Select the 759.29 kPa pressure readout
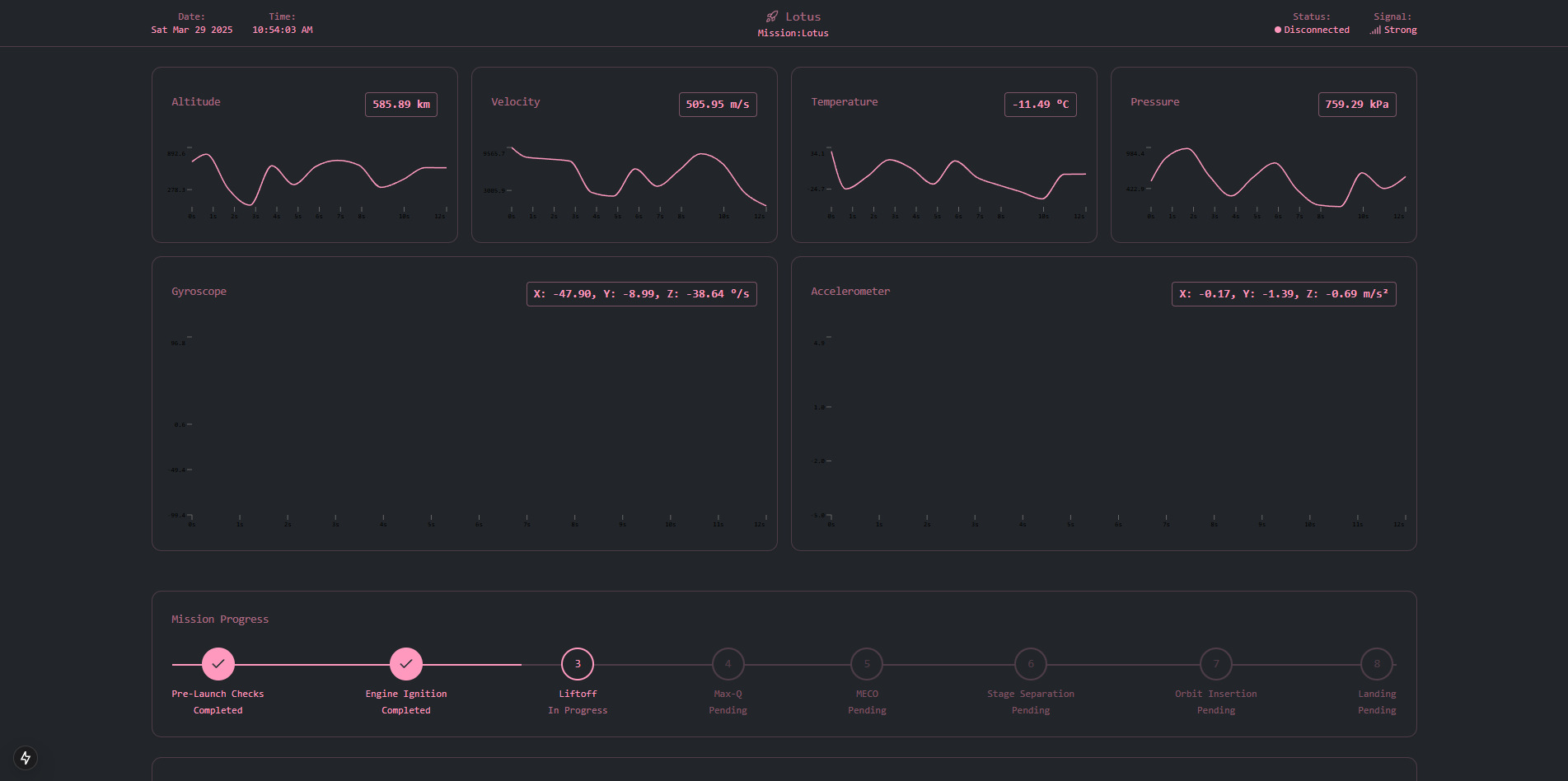 (1357, 105)
